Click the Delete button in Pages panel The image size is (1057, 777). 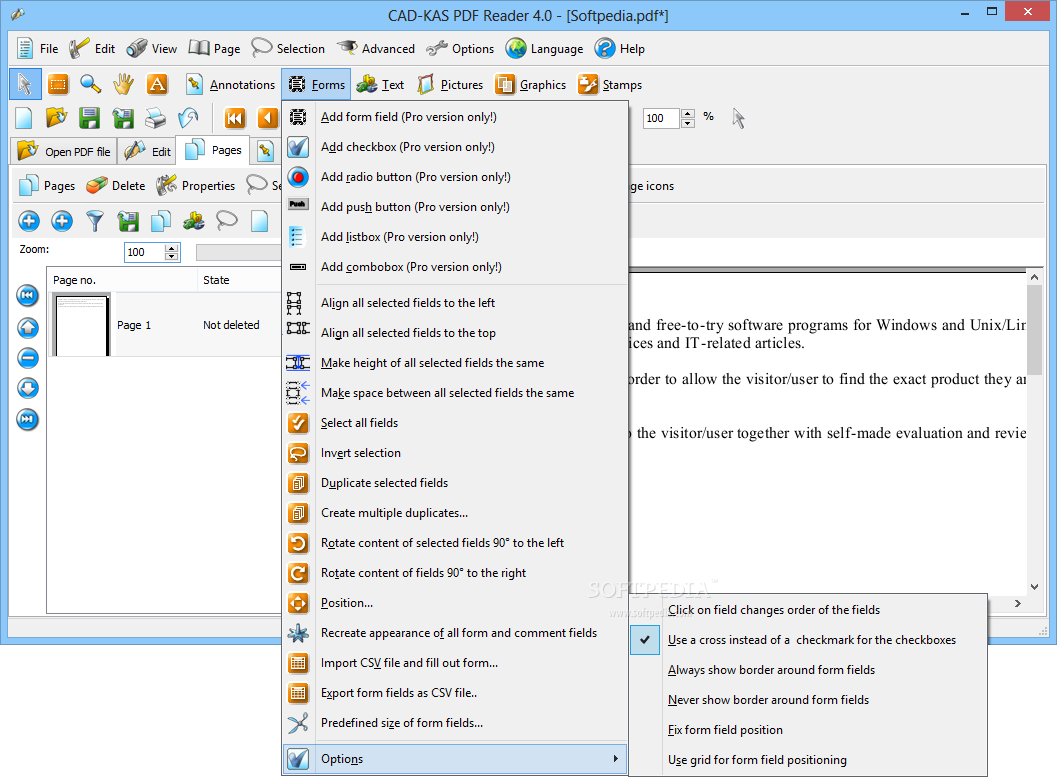coord(115,185)
